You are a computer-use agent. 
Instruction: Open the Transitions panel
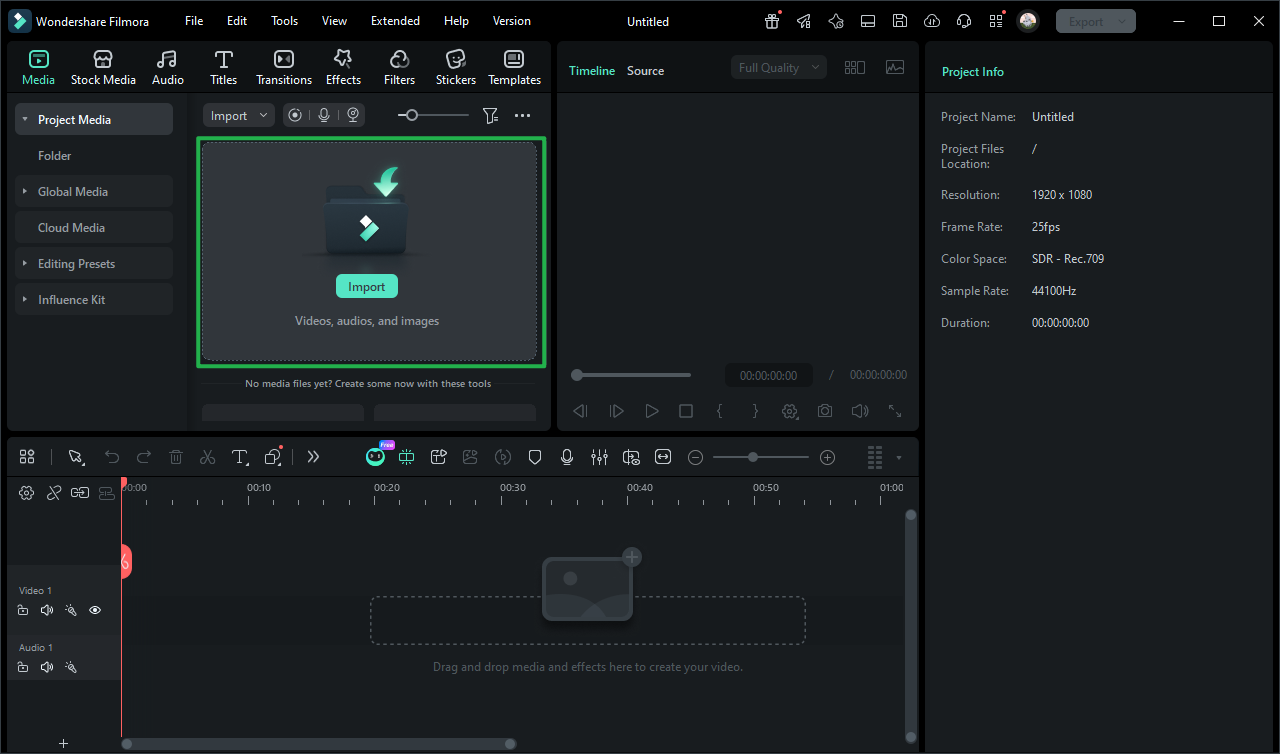click(x=284, y=68)
